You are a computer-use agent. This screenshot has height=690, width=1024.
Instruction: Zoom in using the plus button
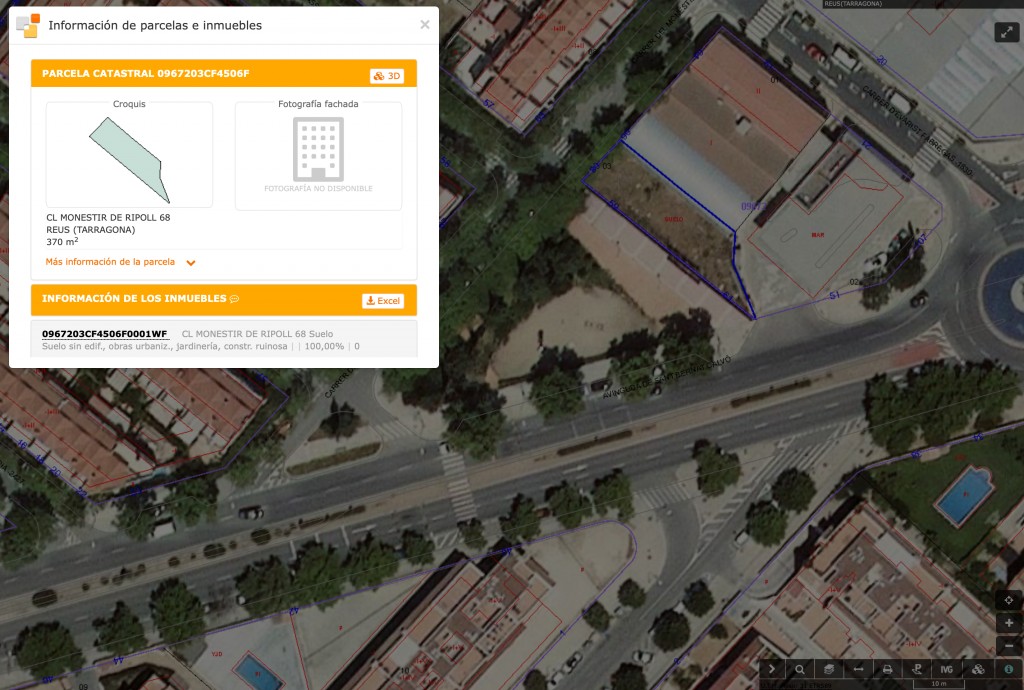pyautogui.click(x=1009, y=622)
